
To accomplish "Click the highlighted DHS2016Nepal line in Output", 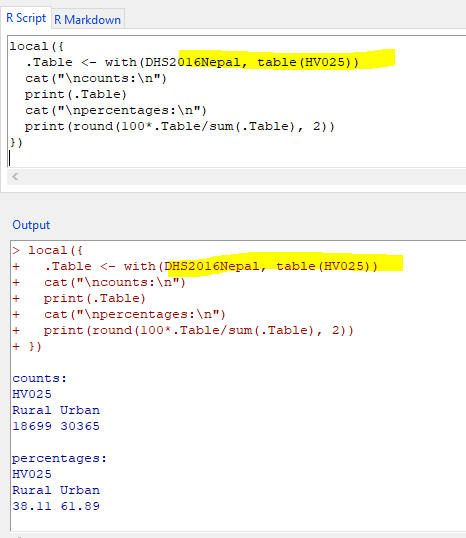I will 195,266.
